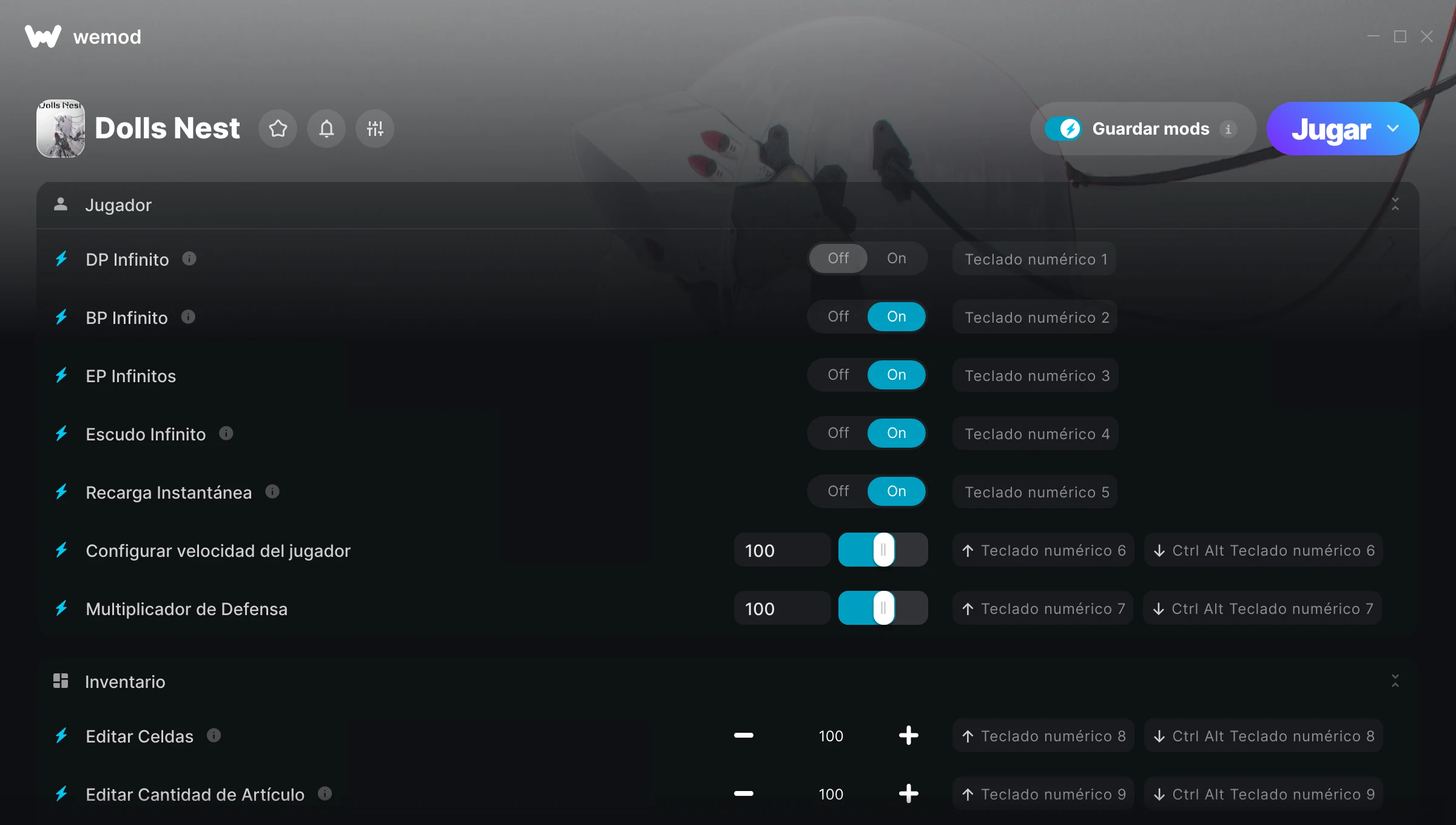Add Dolls Nest to favorites with star icon

278,129
